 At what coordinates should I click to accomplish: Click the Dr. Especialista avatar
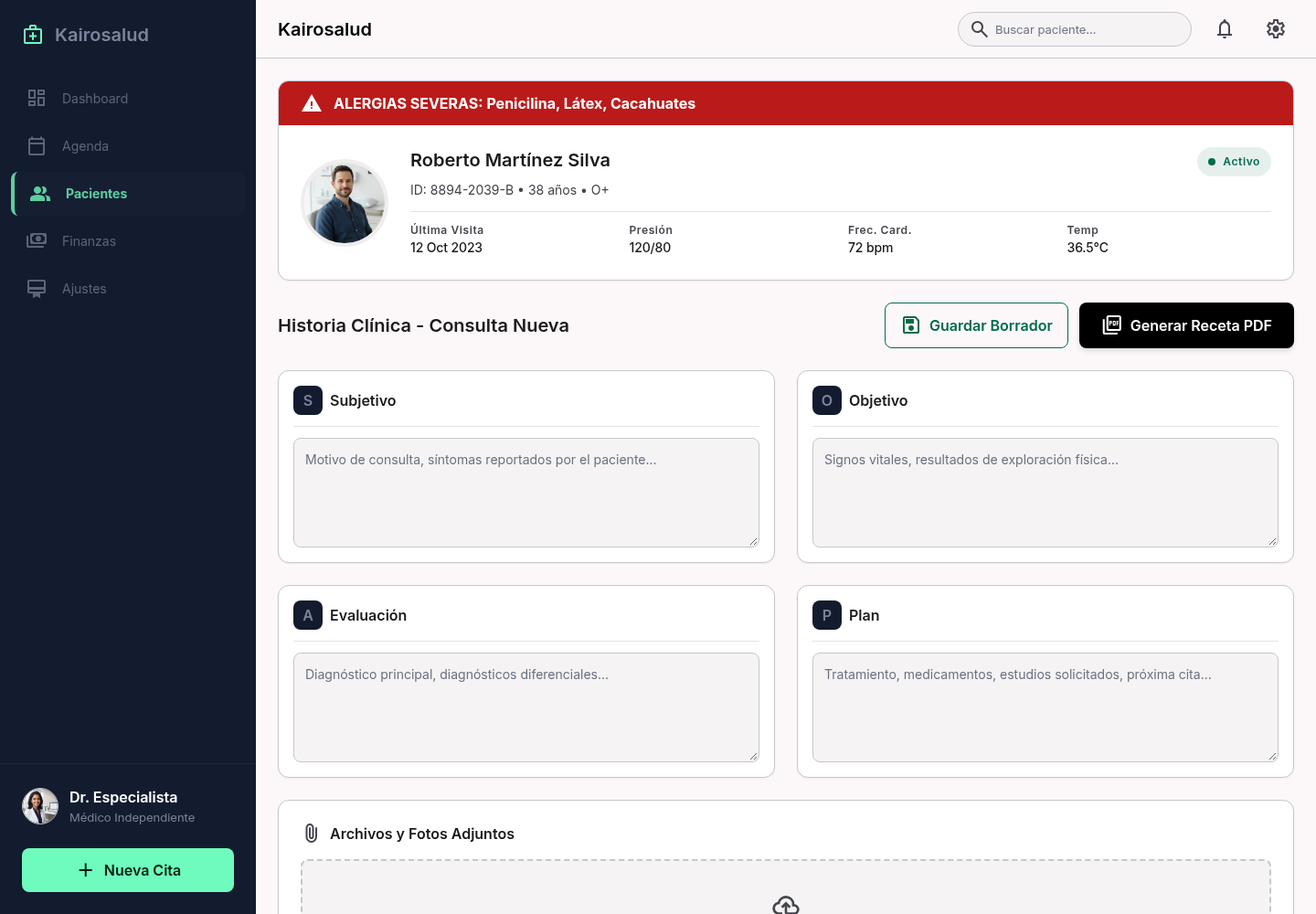point(40,806)
